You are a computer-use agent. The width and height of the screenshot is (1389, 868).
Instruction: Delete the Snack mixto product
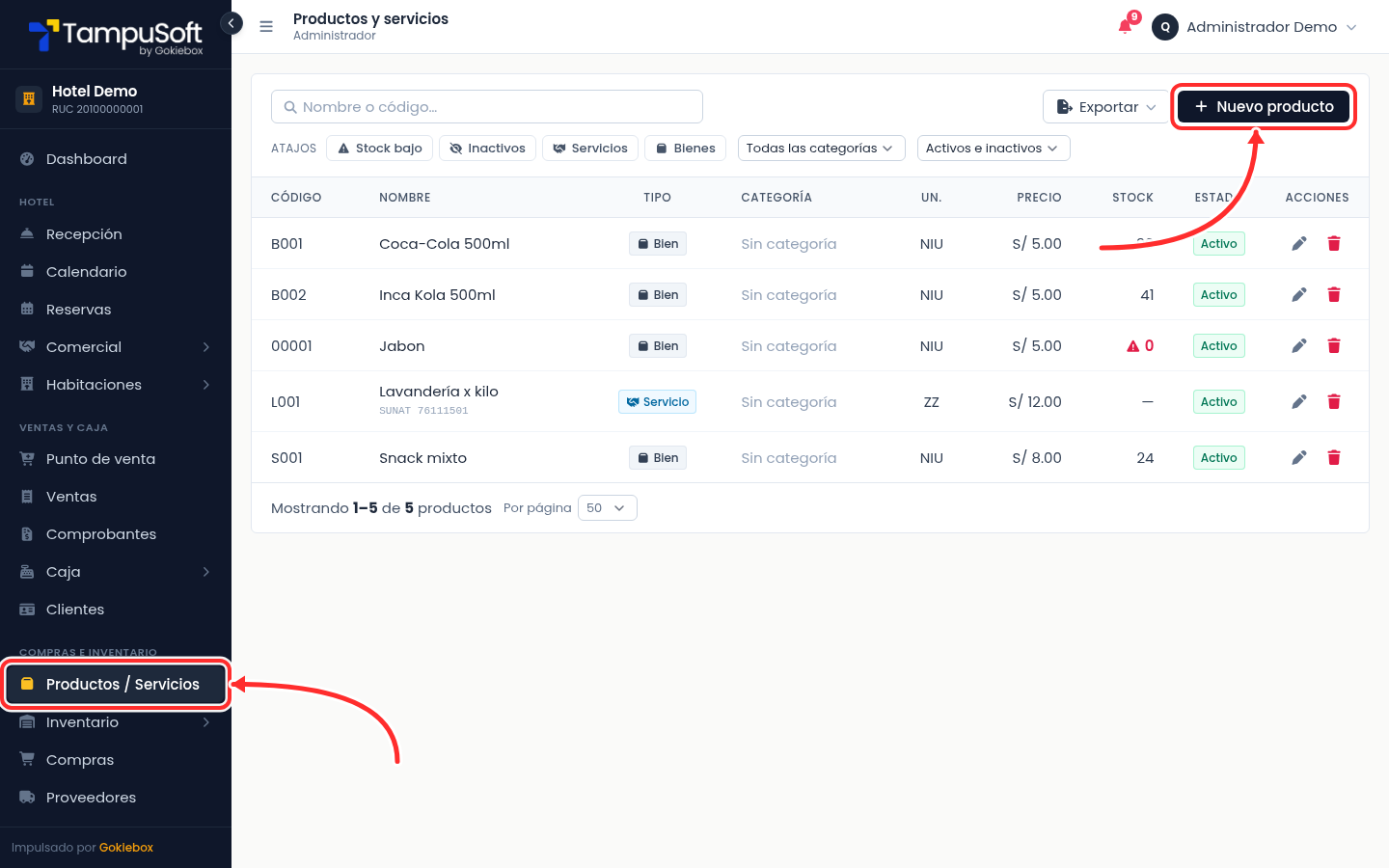point(1334,458)
